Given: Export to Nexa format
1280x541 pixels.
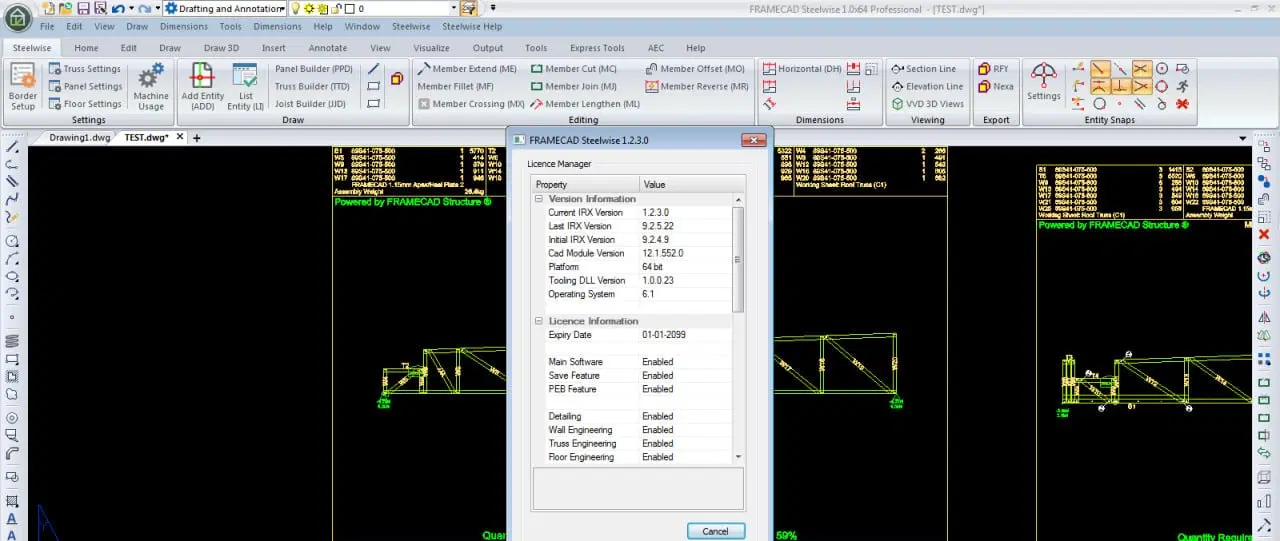Looking at the screenshot, I should point(995,86).
